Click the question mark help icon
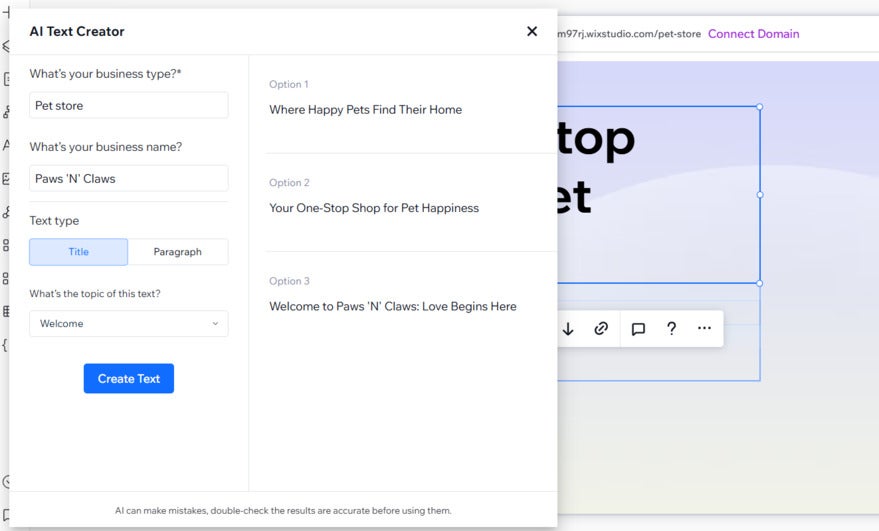This screenshot has height=531, width=879. click(671, 329)
